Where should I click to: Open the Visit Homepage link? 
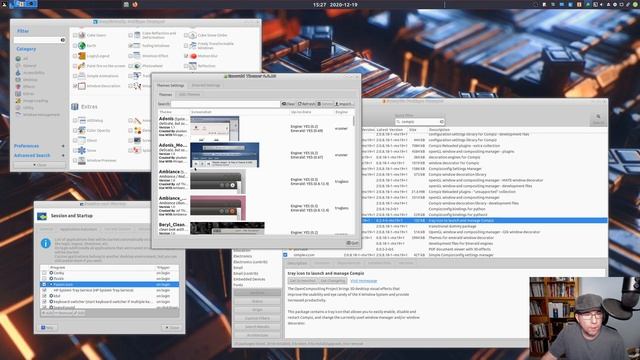click(x=364, y=281)
